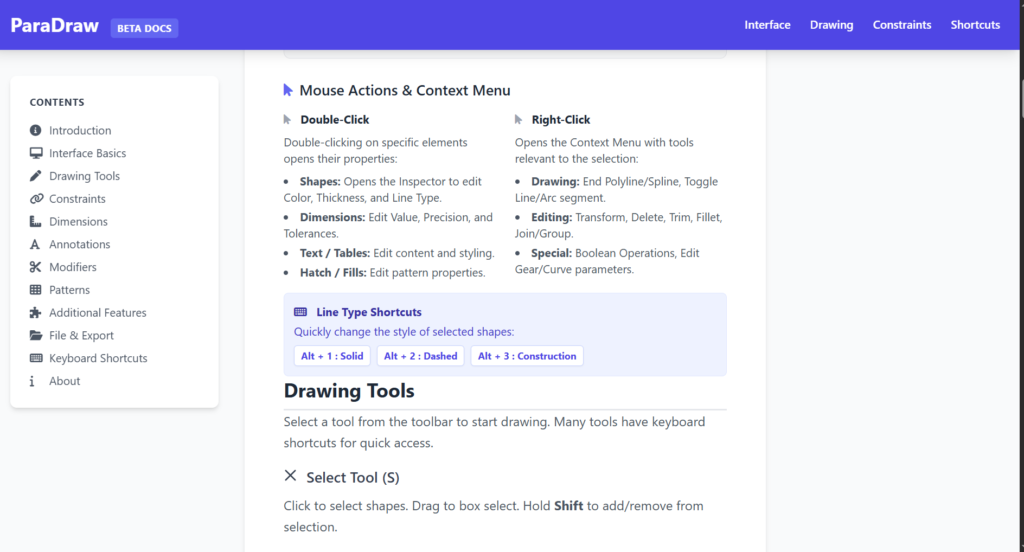The height and width of the screenshot is (552, 1024).
Task: Click the Introduction info icon in Contents
Action: (35, 131)
